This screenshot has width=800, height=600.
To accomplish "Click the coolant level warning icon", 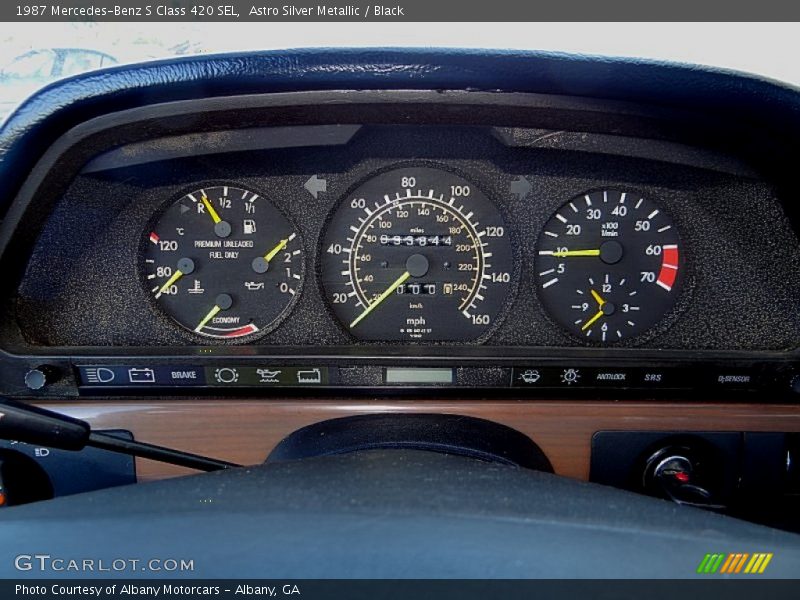I will click(x=309, y=377).
